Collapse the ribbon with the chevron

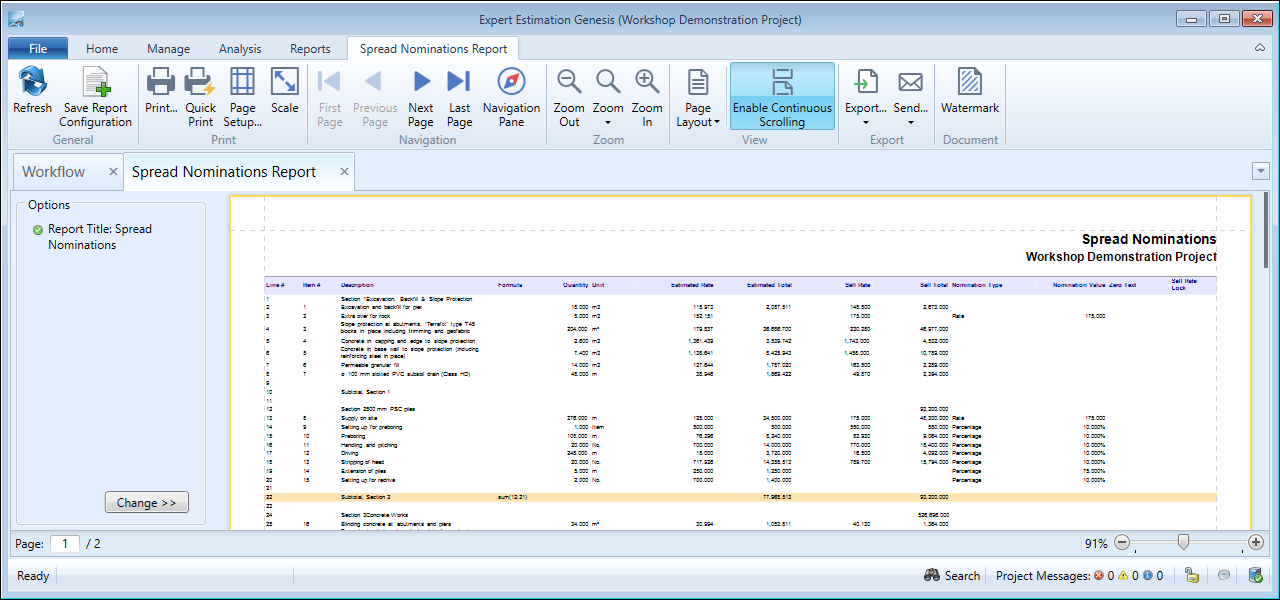tap(1260, 48)
